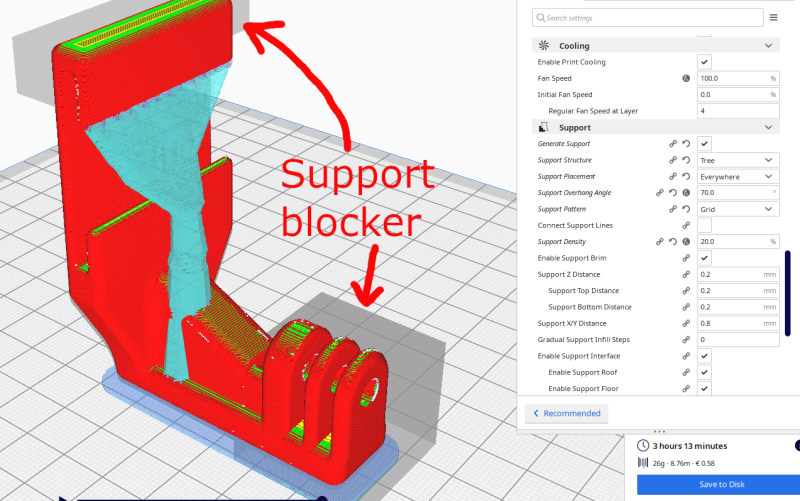Reset the Support Structure setting
Viewport: 800px width, 501px height.
pyautogui.click(x=686, y=160)
